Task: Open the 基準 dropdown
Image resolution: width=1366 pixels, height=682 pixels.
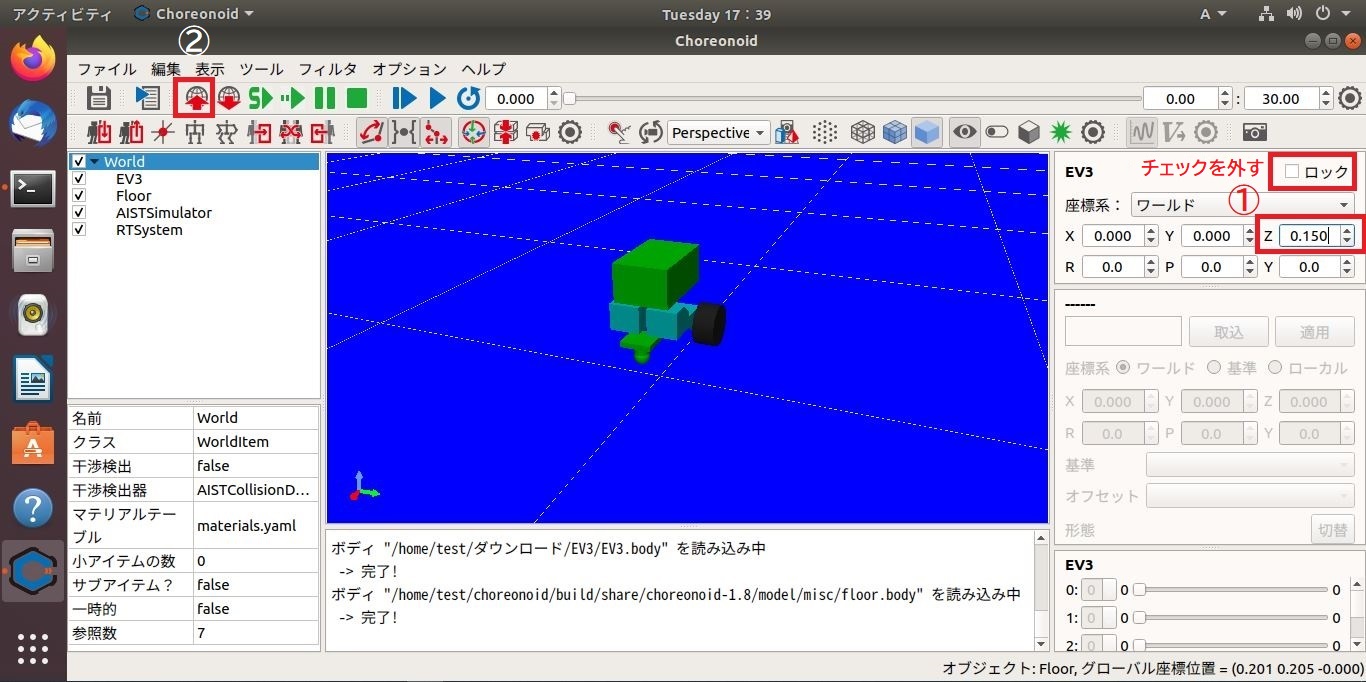Action: [x=1250, y=465]
